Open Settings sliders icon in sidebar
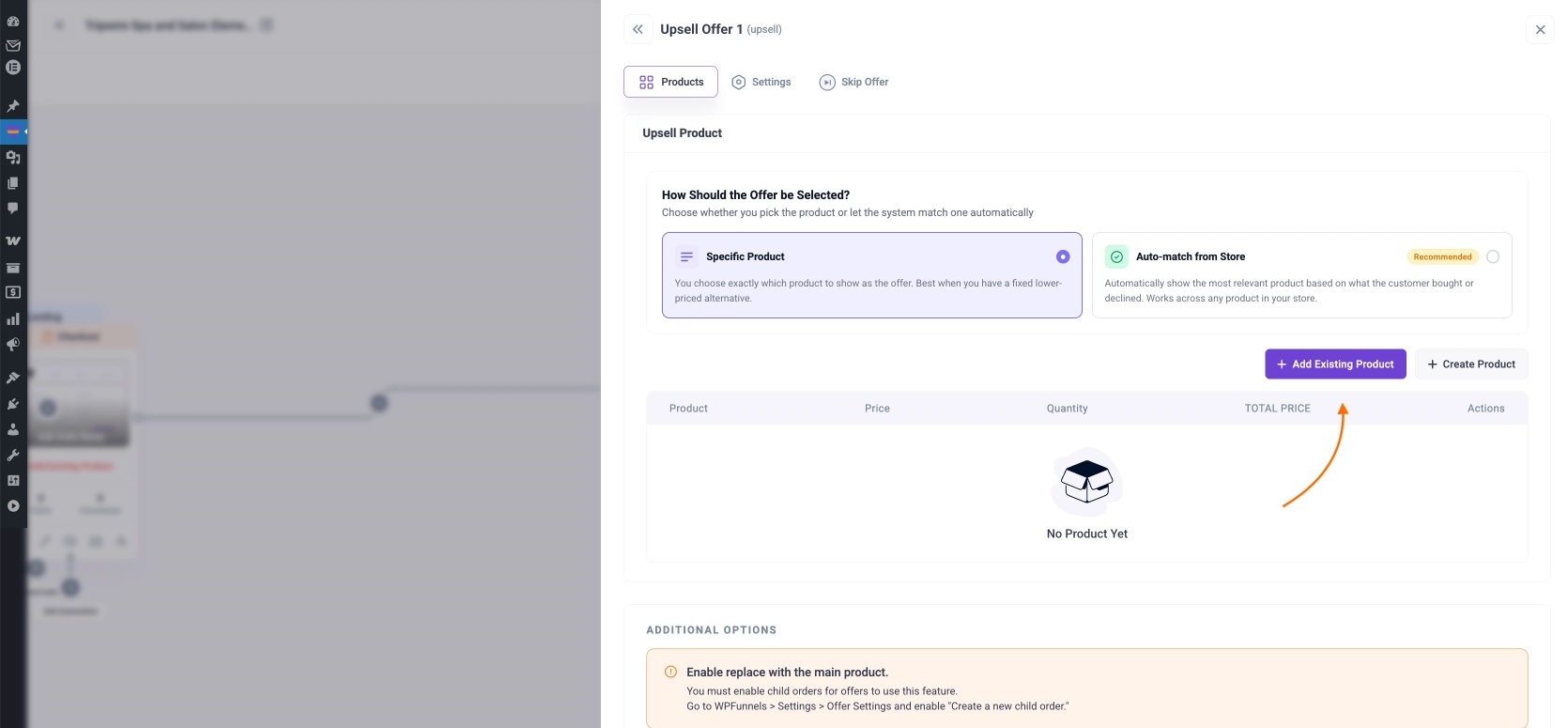The width and height of the screenshot is (1568, 728). (x=13, y=480)
